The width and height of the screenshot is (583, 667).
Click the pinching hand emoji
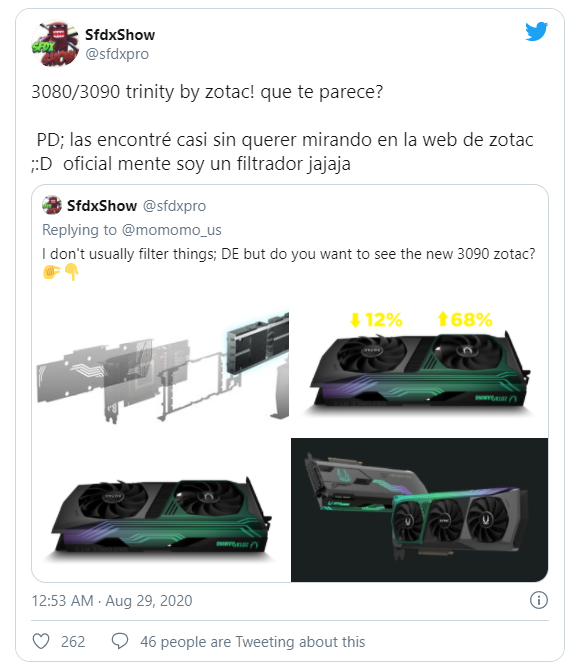pos(51,271)
